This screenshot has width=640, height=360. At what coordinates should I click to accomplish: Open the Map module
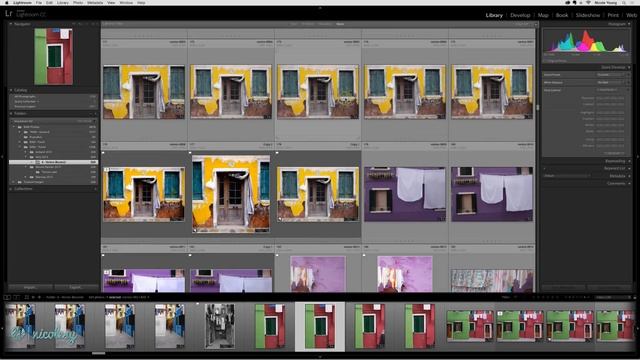pyautogui.click(x=543, y=15)
